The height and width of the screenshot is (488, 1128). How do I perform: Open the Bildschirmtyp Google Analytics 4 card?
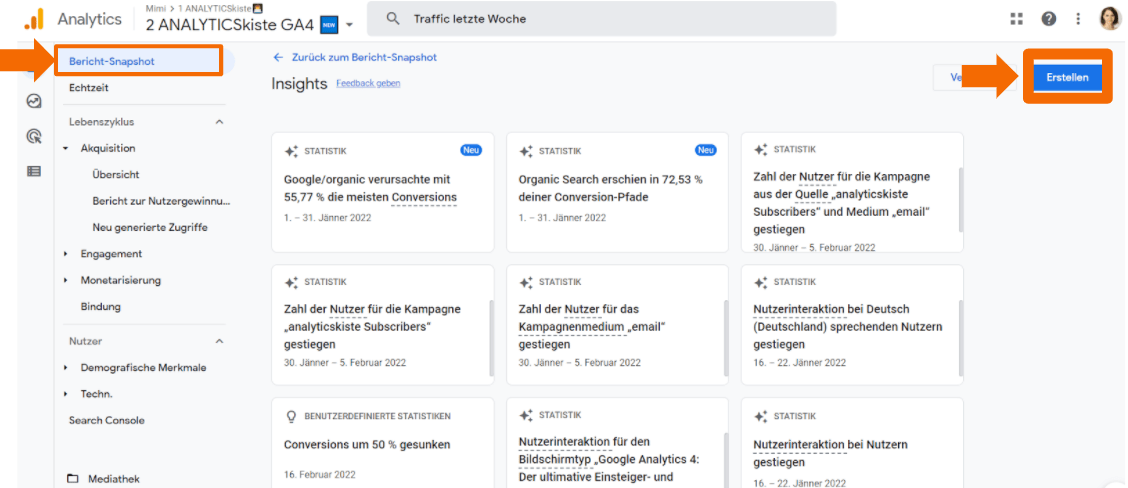(x=617, y=443)
